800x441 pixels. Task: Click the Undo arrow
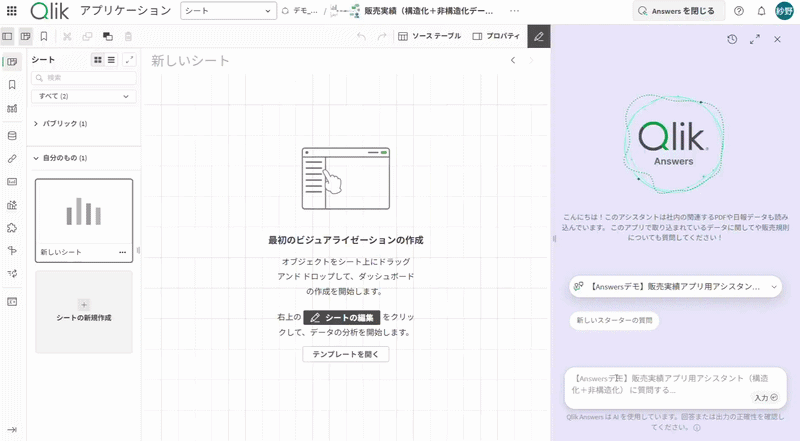pyautogui.click(x=361, y=36)
